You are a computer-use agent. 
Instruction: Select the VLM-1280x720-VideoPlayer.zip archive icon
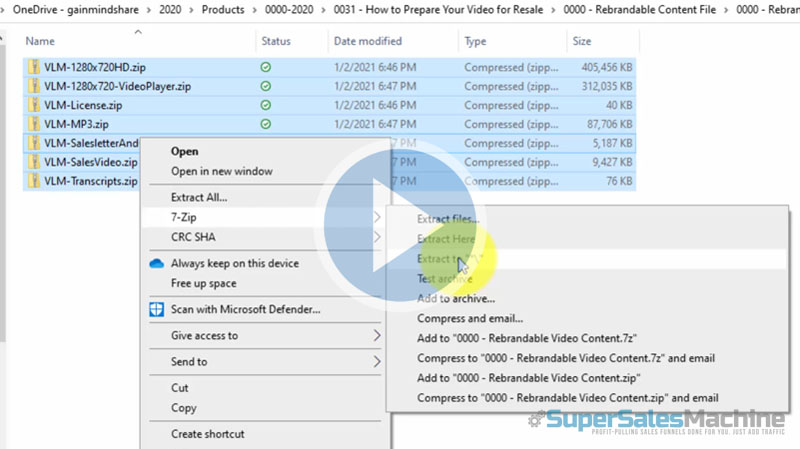34,86
